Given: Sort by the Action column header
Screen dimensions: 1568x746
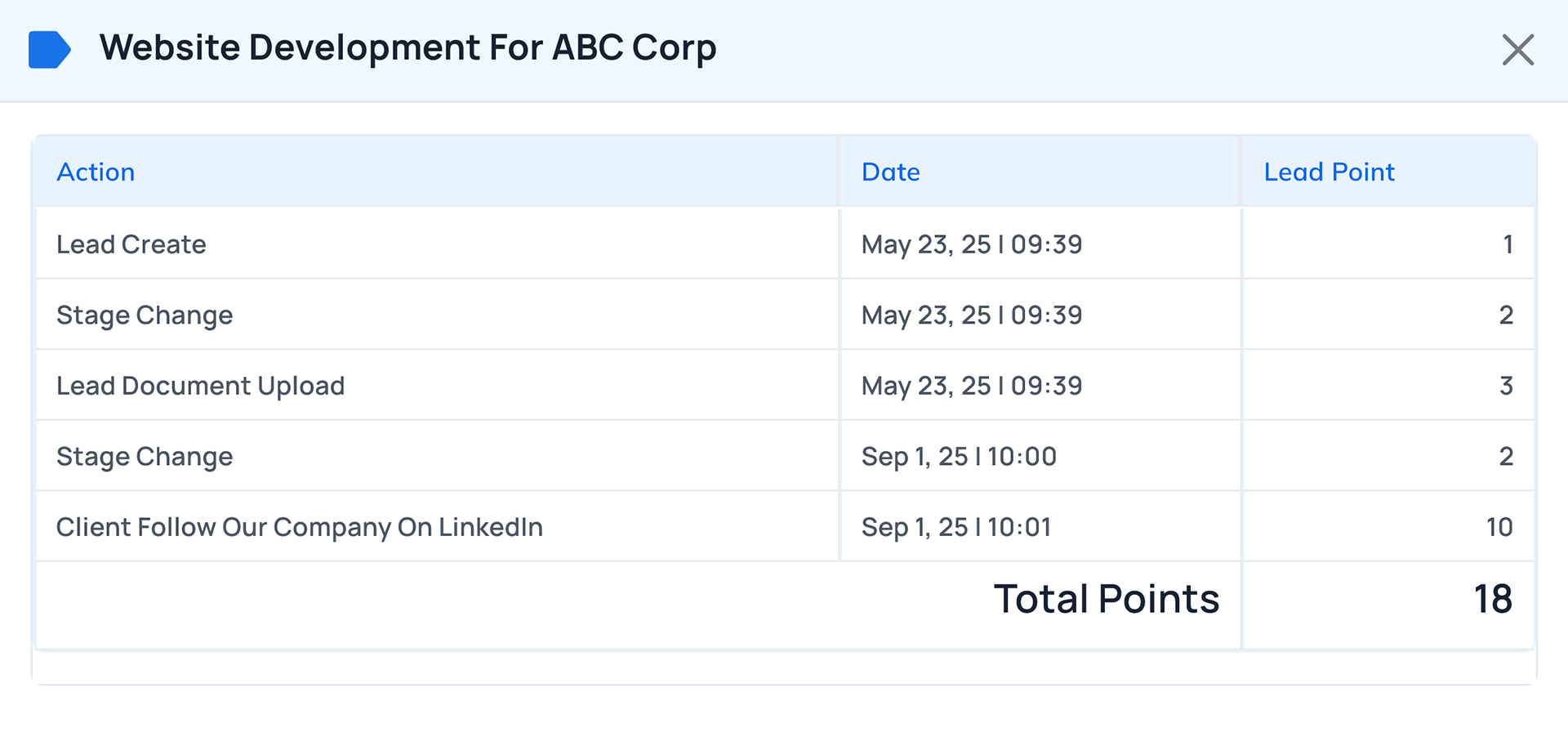Looking at the screenshot, I should [96, 172].
